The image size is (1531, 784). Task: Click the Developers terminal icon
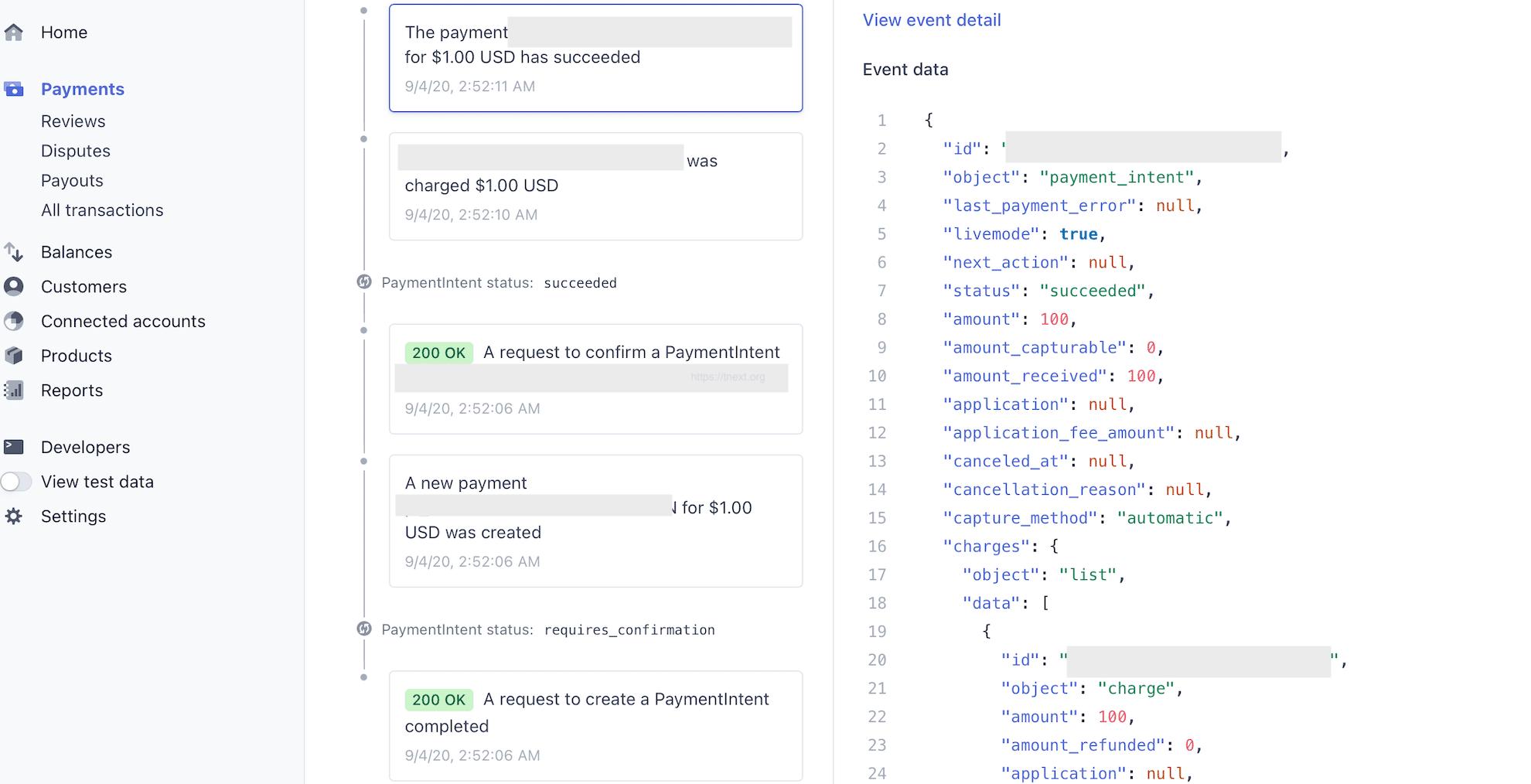point(14,447)
